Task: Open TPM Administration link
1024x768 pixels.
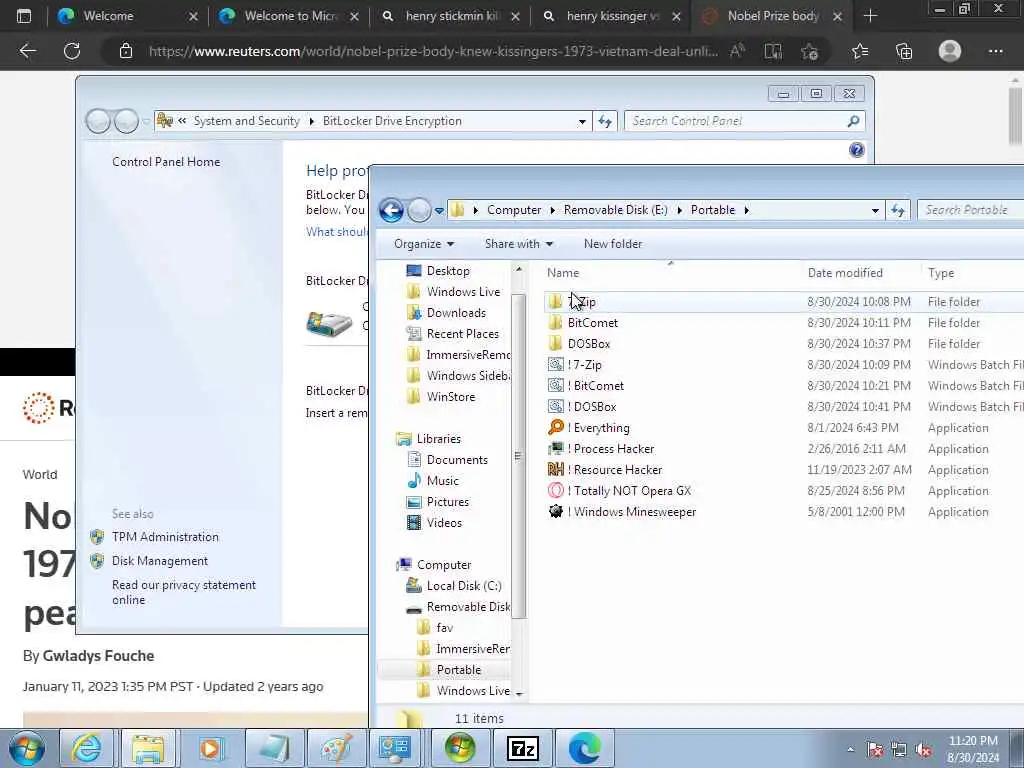Action: pos(165,537)
